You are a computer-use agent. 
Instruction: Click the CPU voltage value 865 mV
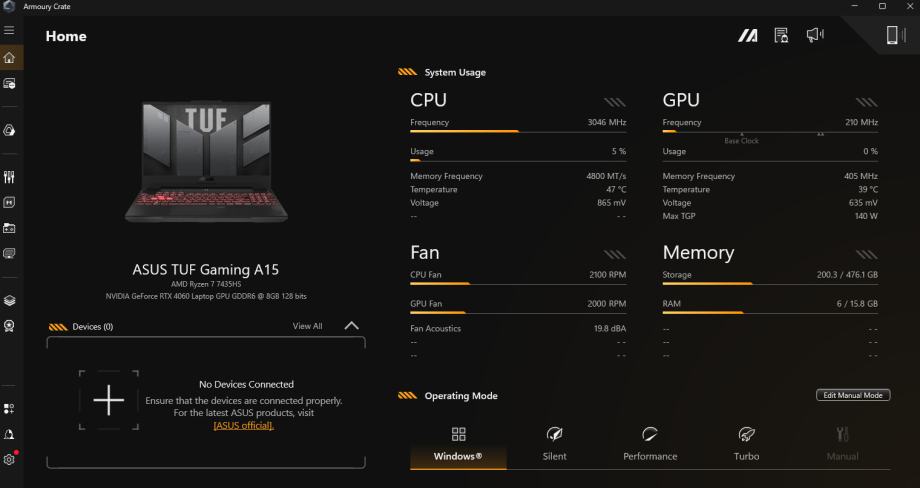tap(611, 203)
